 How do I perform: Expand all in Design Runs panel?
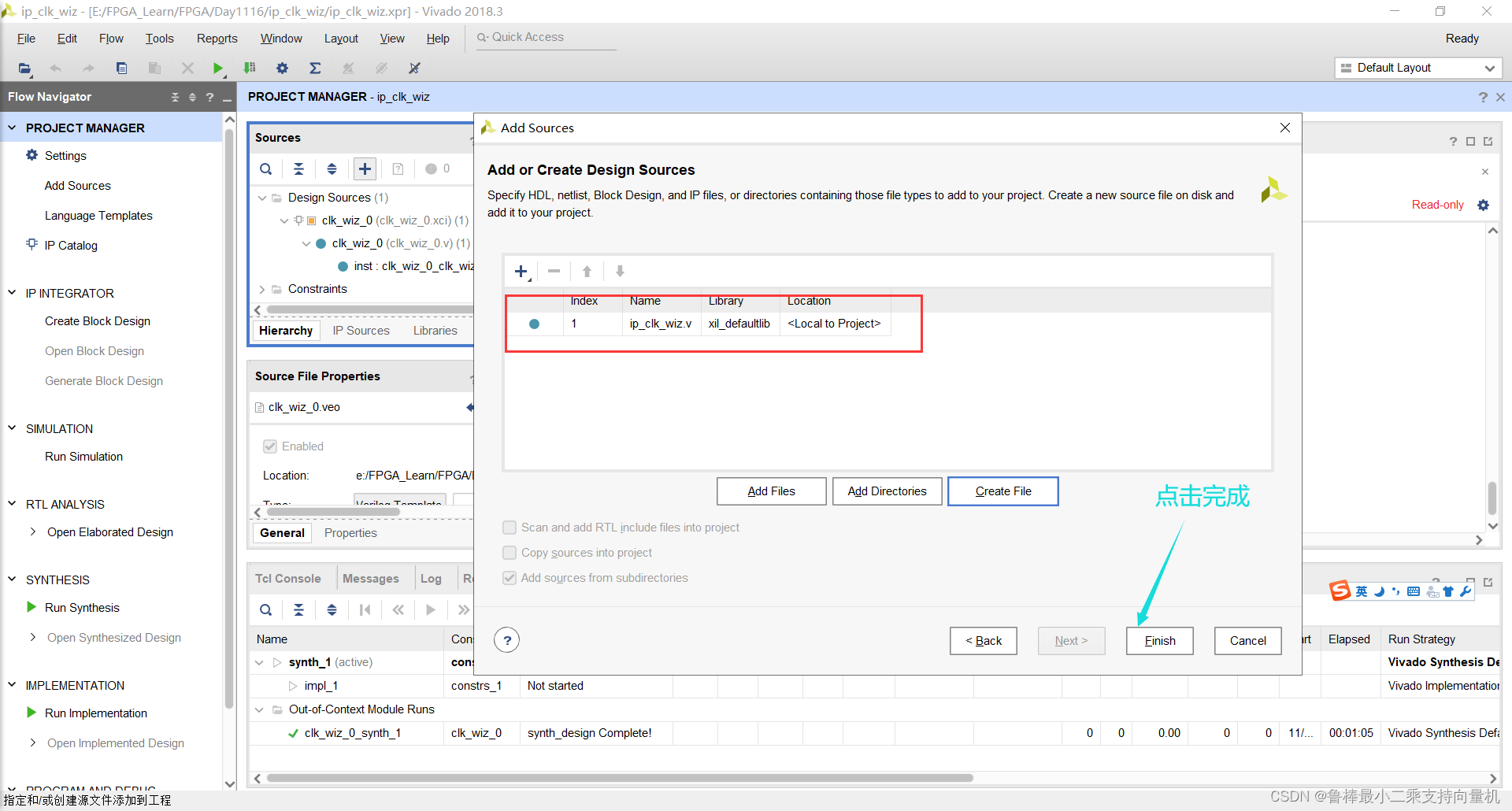332,609
